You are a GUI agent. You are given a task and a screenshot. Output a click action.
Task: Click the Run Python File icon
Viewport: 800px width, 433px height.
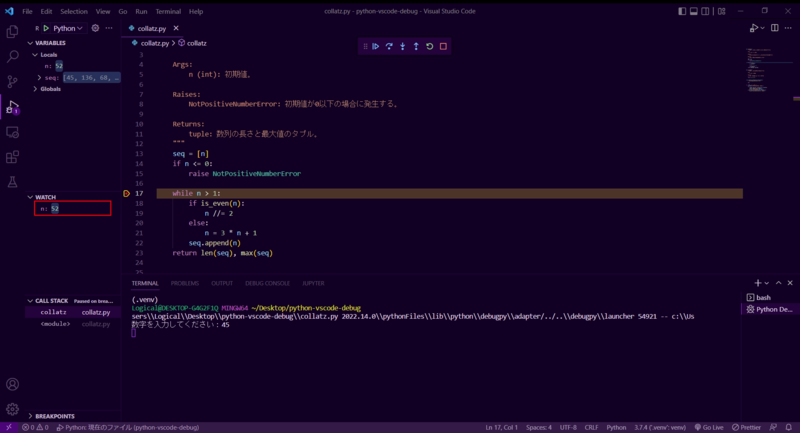click(754, 28)
